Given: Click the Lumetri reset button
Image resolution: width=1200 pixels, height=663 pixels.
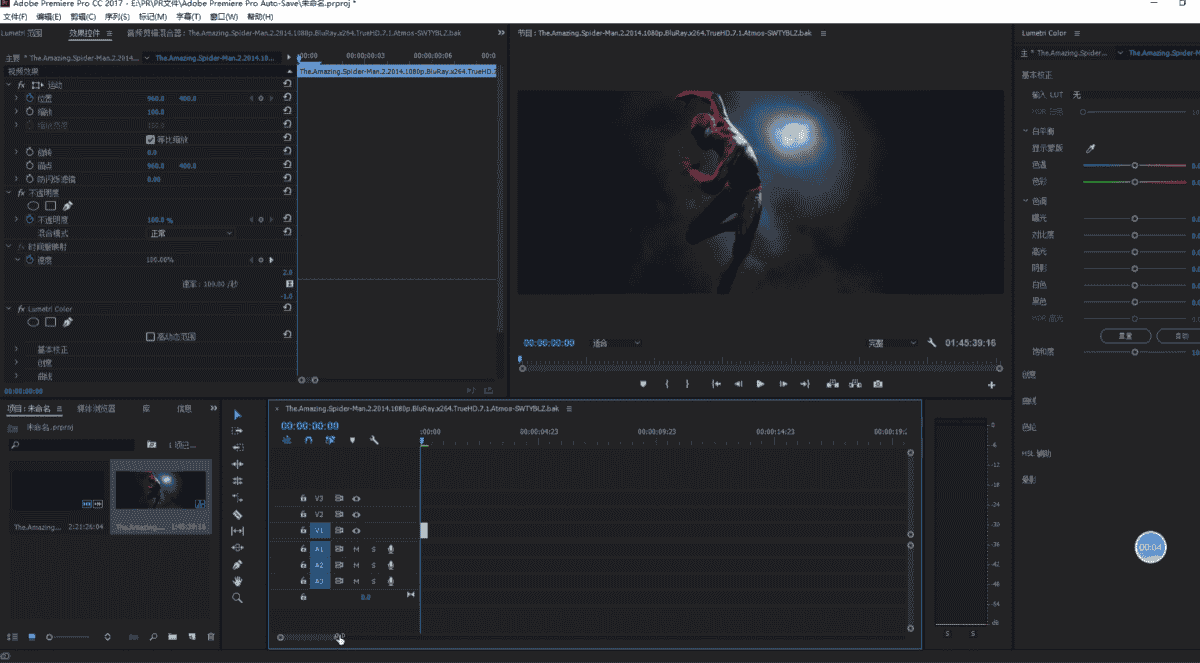Looking at the screenshot, I should [1124, 335].
